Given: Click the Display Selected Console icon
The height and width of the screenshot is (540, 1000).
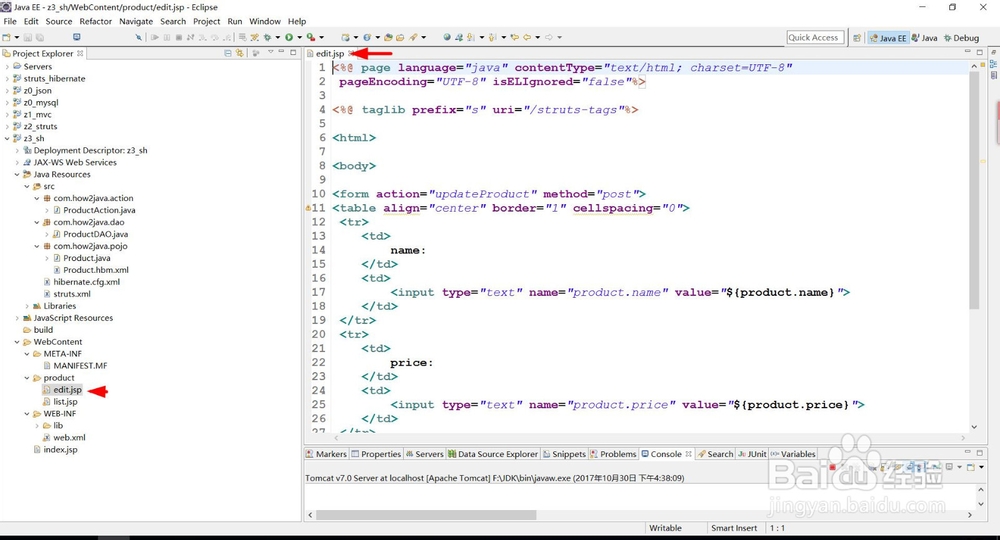Looking at the screenshot, I should (x=949, y=467).
